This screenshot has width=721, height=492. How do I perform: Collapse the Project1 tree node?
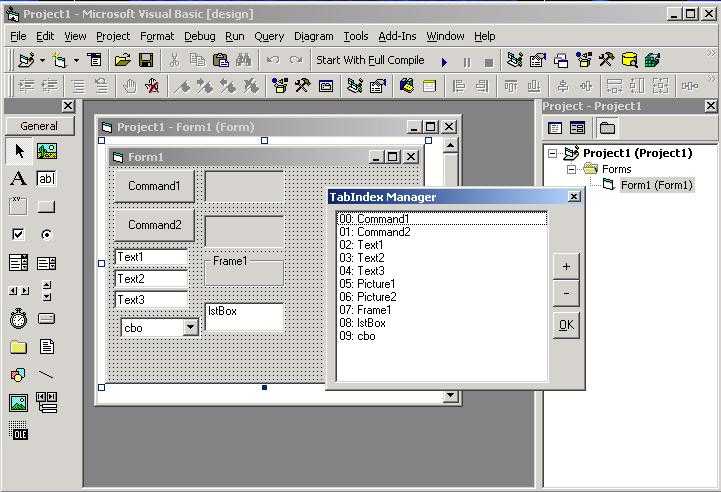pyautogui.click(x=552, y=154)
